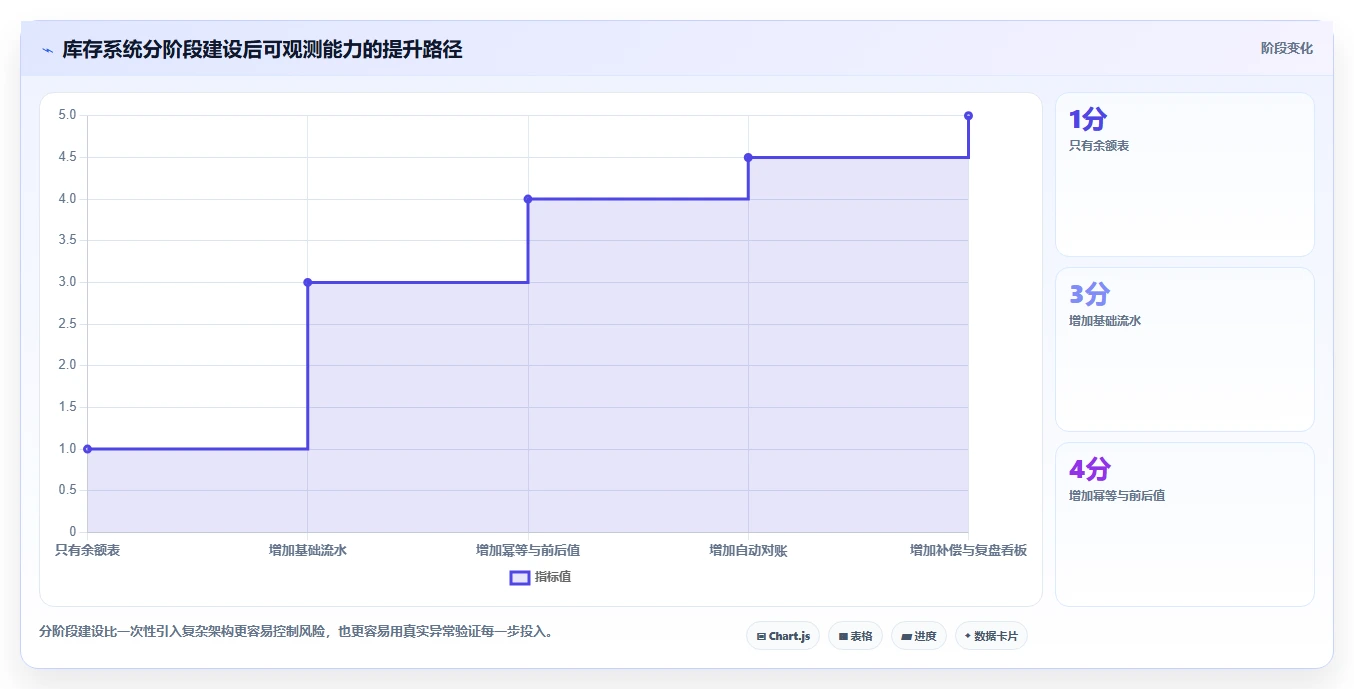Click the data point at value 4.5
Image resolution: width=1354 pixels, height=689 pixels.
748,157
